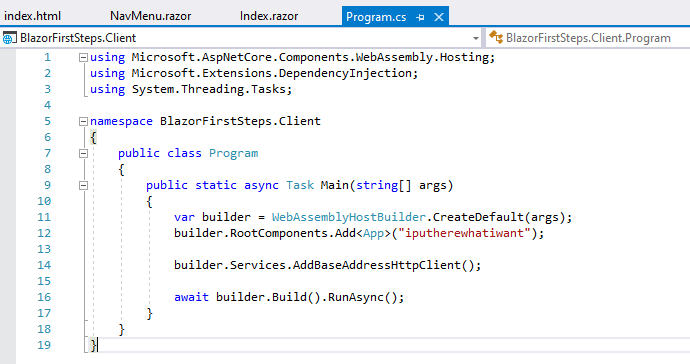Click the BlazorFirstSteps.Client project icon
Viewport: 690px width, 364px height.
pyautogui.click(x=10, y=38)
